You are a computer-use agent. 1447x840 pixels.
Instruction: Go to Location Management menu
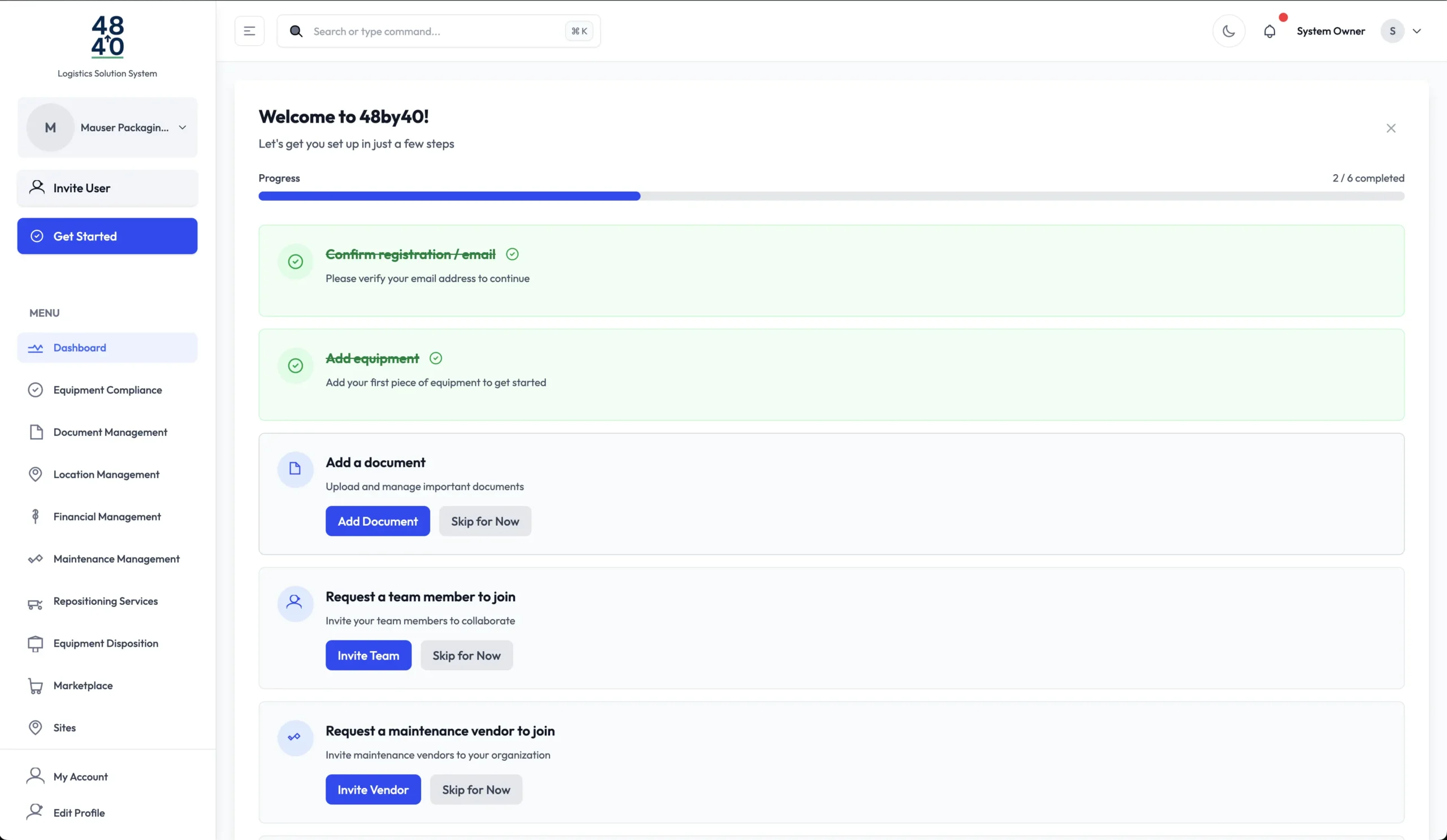point(106,475)
